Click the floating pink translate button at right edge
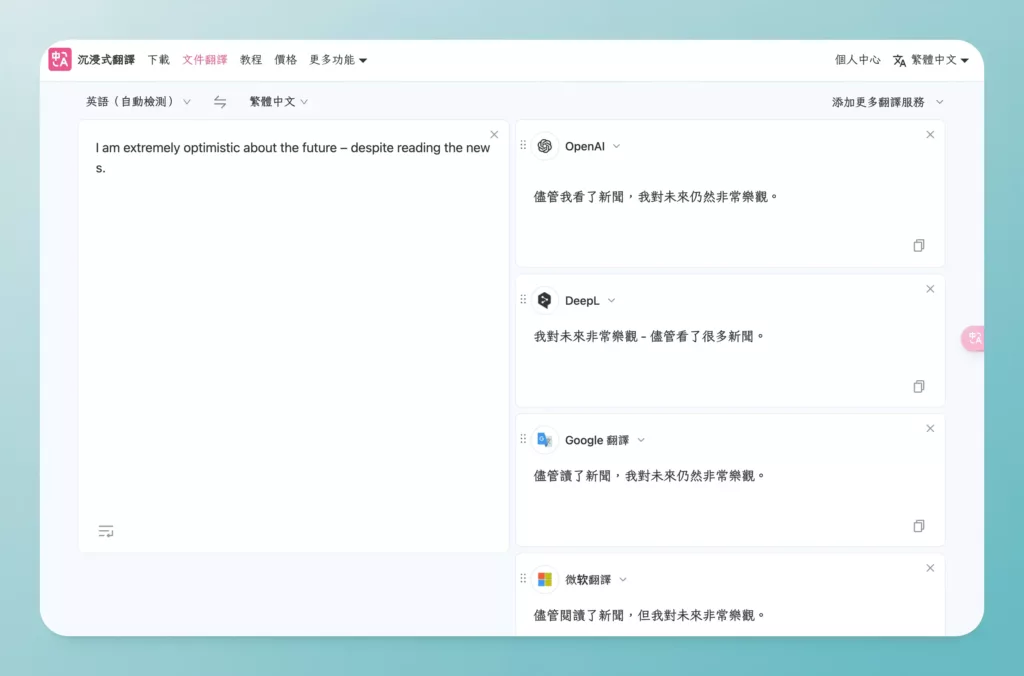 click(x=973, y=338)
